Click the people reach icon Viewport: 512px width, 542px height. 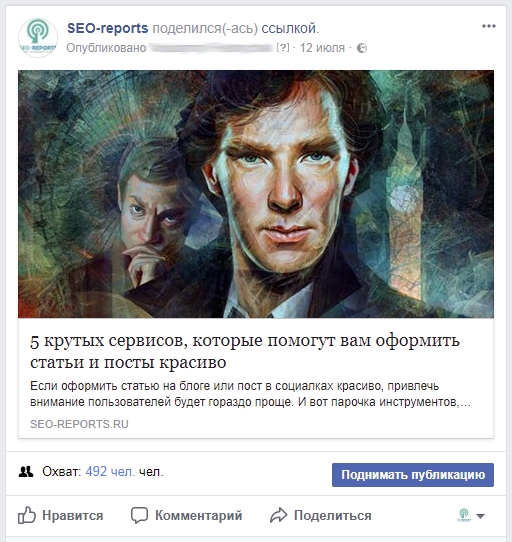click(26, 472)
